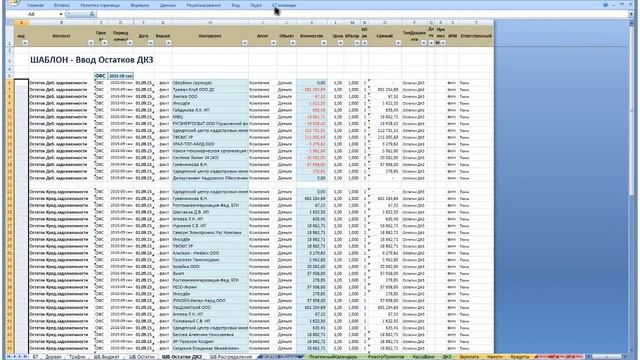Select the 'УРАЛ-ТОП-КАРД ООО' cell
This screenshot has height=360, width=640.
[210, 144]
